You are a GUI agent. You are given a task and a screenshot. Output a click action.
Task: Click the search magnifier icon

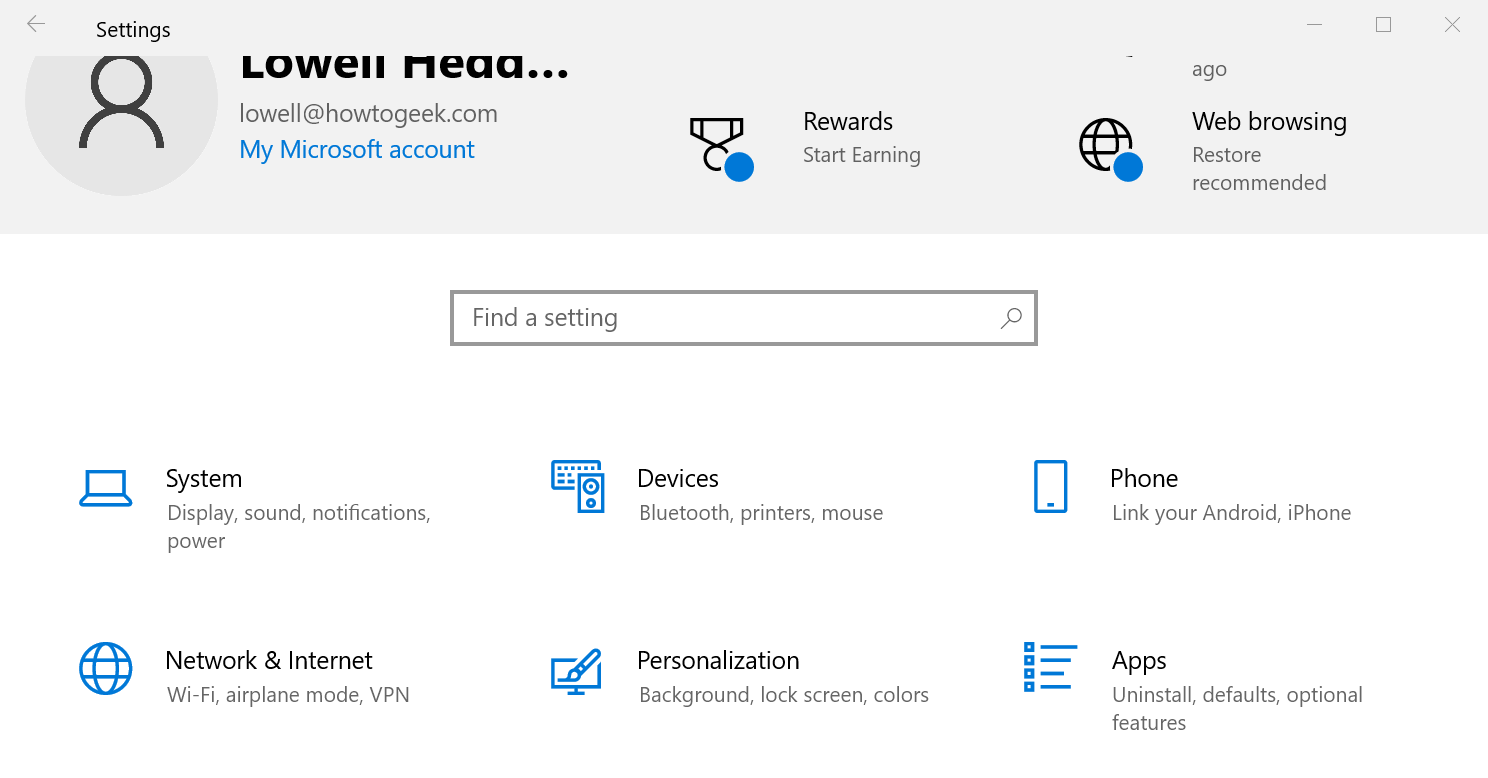1011,317
